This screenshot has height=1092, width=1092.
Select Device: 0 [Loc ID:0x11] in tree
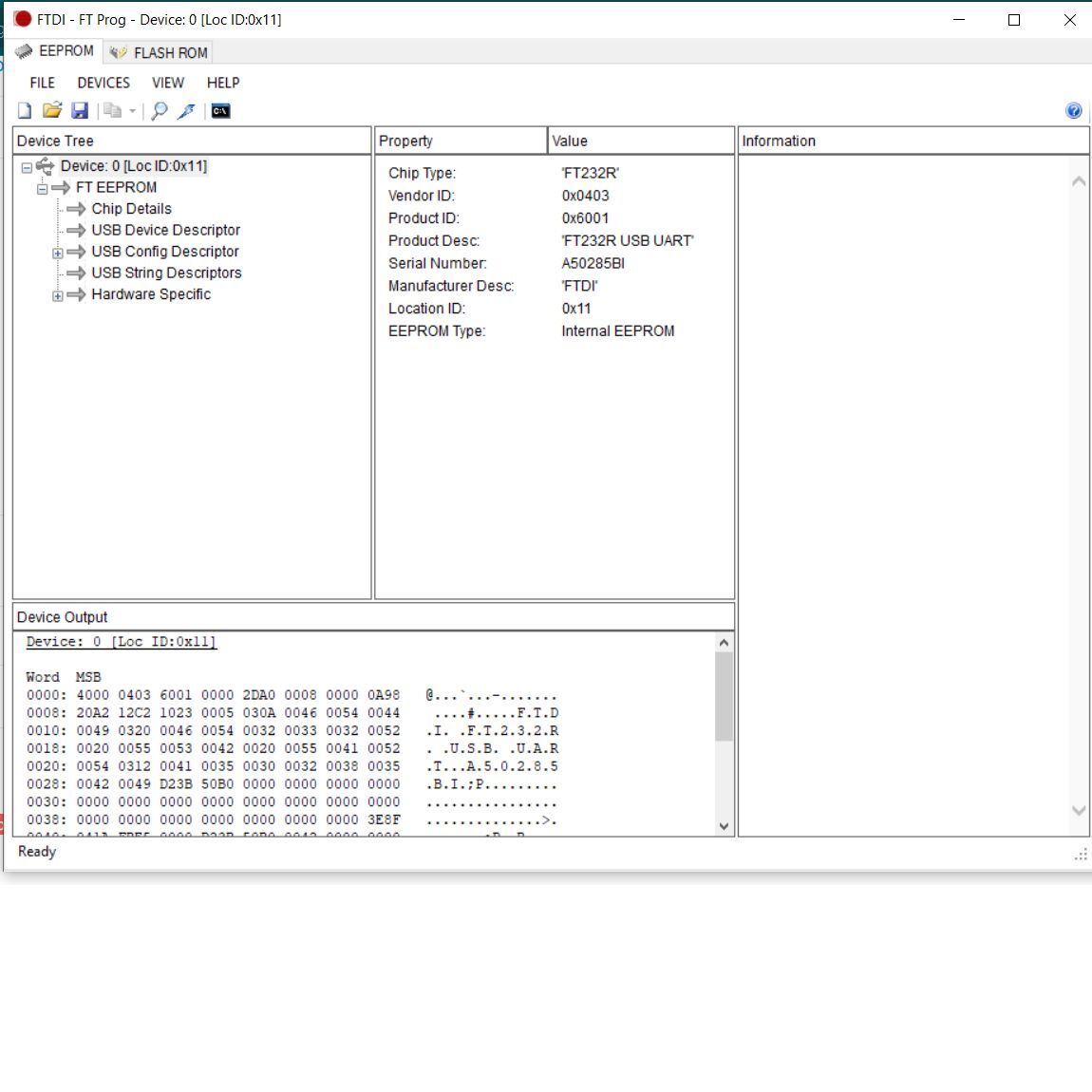pyautogui.click(x=134, y=166)
